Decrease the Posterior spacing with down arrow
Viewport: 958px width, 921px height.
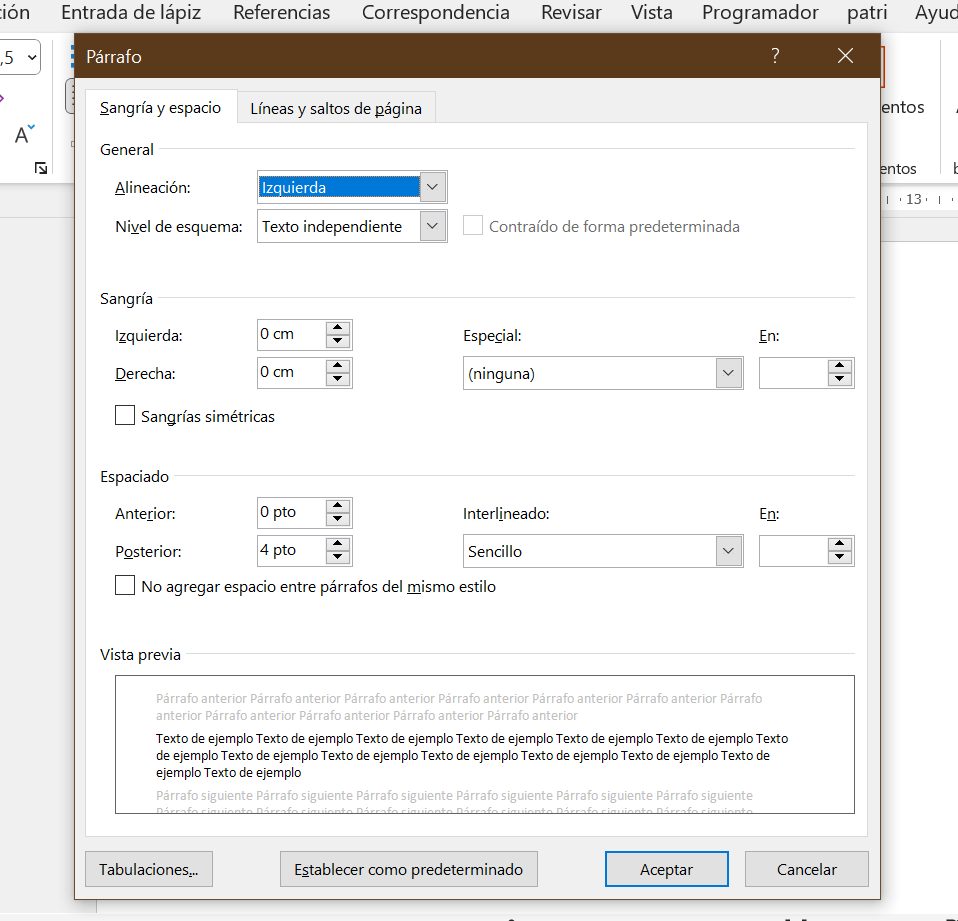pos(338,557)
